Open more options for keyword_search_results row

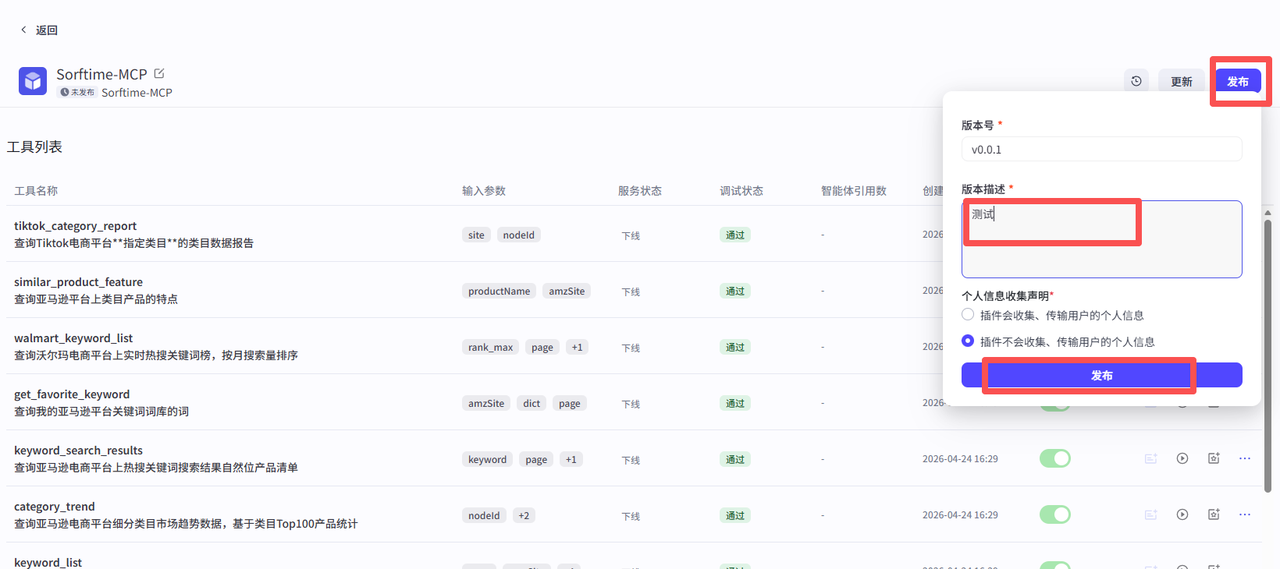click(1245, 458)
